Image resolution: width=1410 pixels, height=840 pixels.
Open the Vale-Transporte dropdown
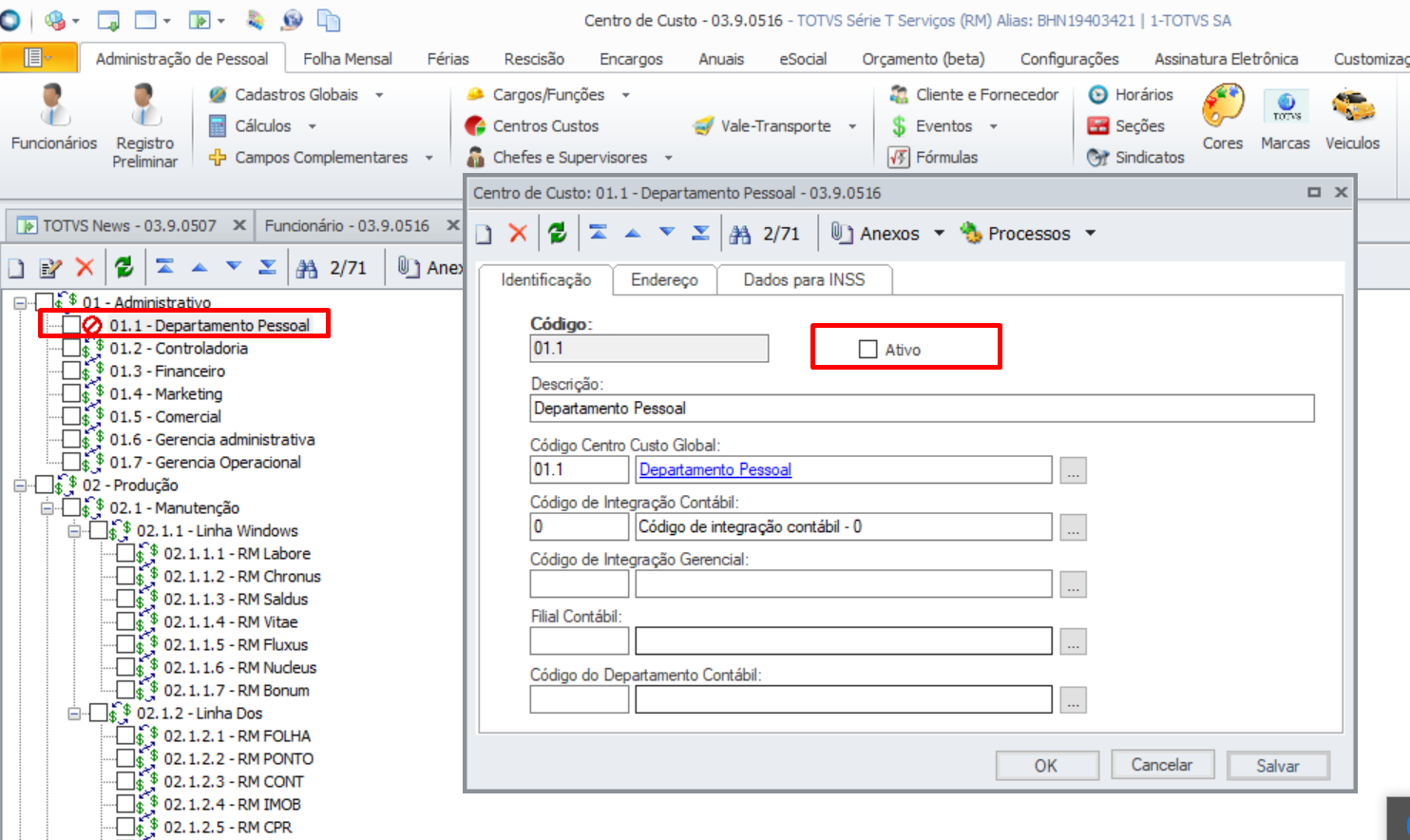[852, 126]
